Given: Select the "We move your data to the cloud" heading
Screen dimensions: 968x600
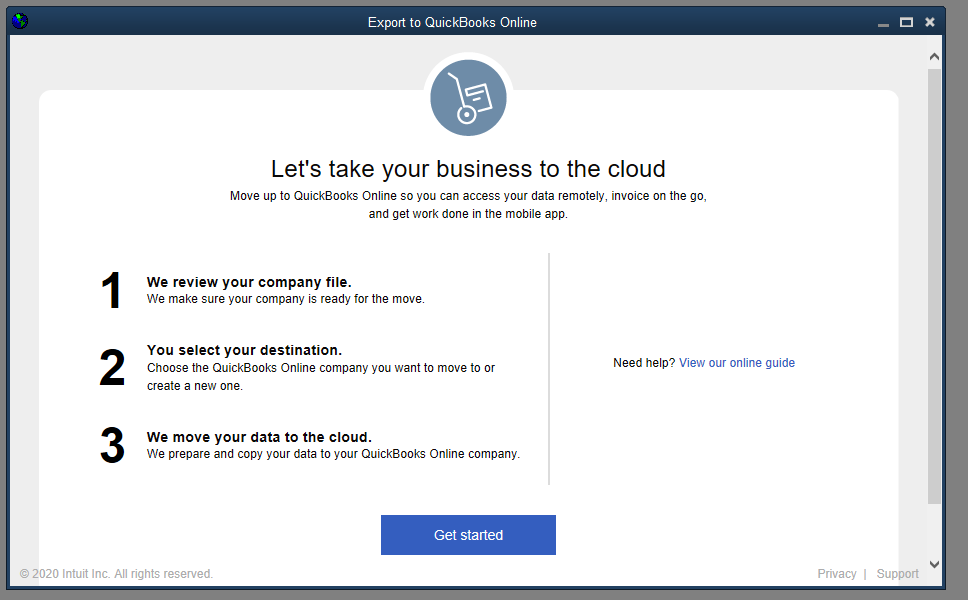Looking at the screenshot, I should pyautogui.click(x=259, y=437).
